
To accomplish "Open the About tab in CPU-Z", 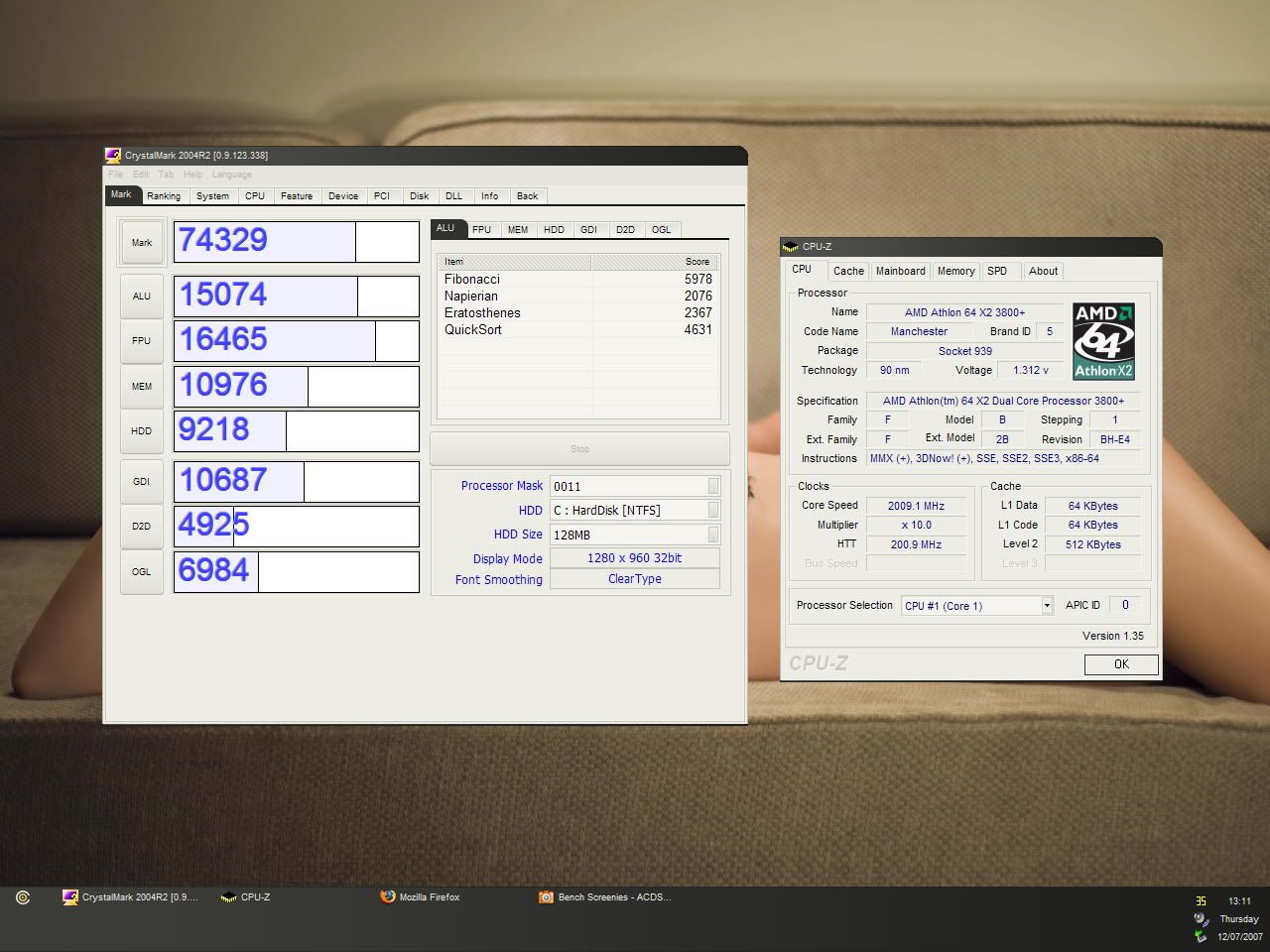I will pyautogui.click(x=1043, y=271).
